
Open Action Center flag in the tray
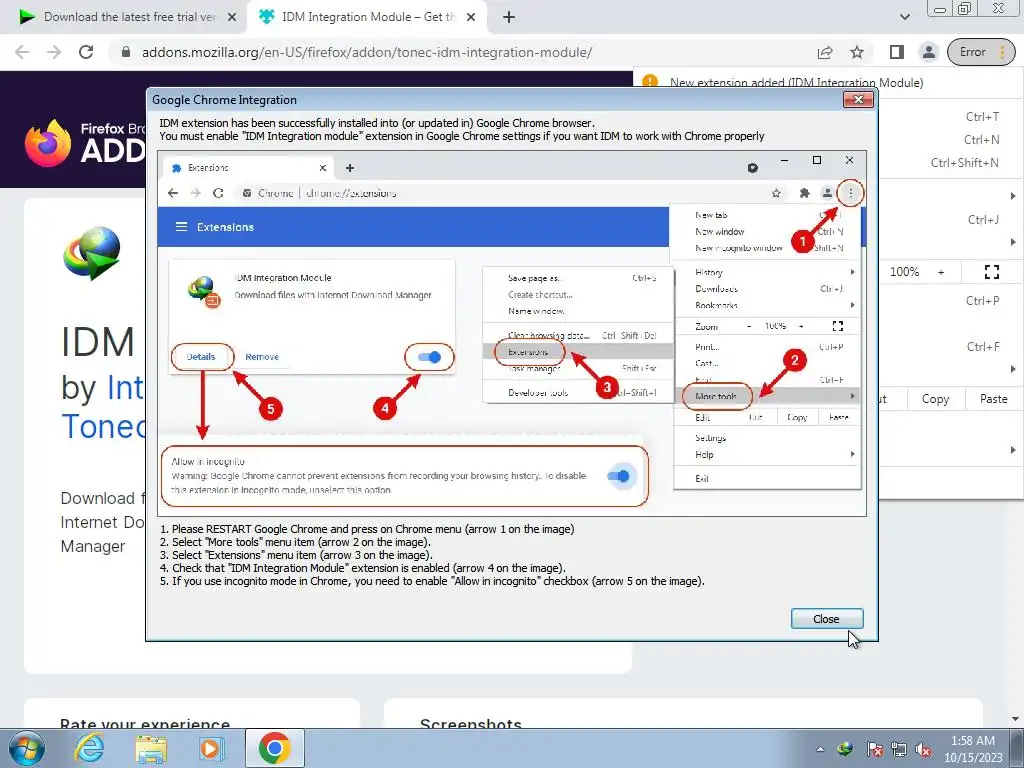(x=874, y=749)
